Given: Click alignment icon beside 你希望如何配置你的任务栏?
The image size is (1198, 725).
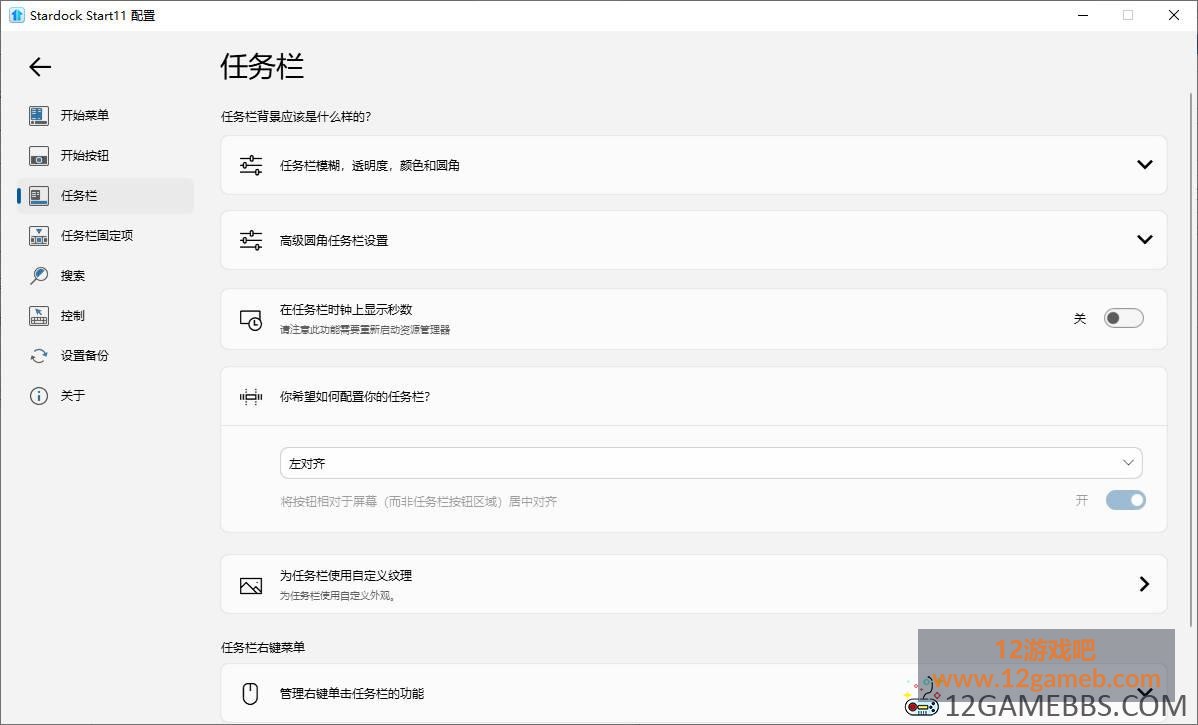Looking at the screenshot, I should coord(251,396).
